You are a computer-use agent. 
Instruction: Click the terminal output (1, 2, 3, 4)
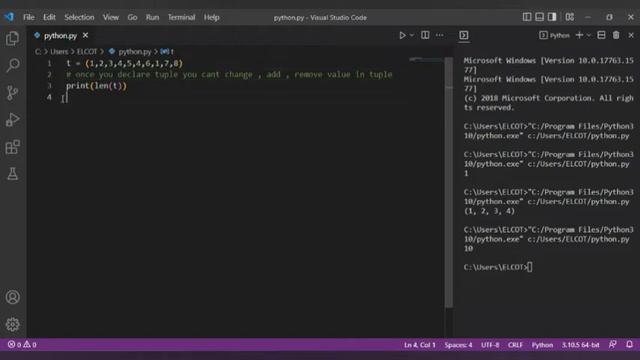pos(489,211)
